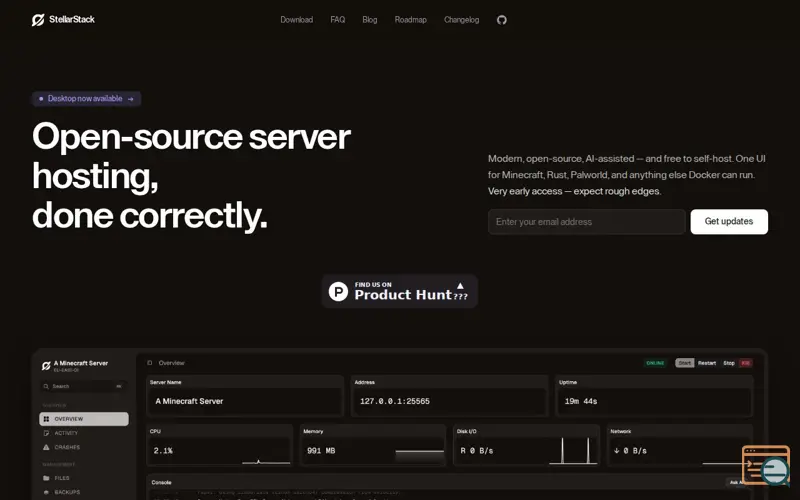Click the Product Hunt upvote triangle

pos(460,286)
